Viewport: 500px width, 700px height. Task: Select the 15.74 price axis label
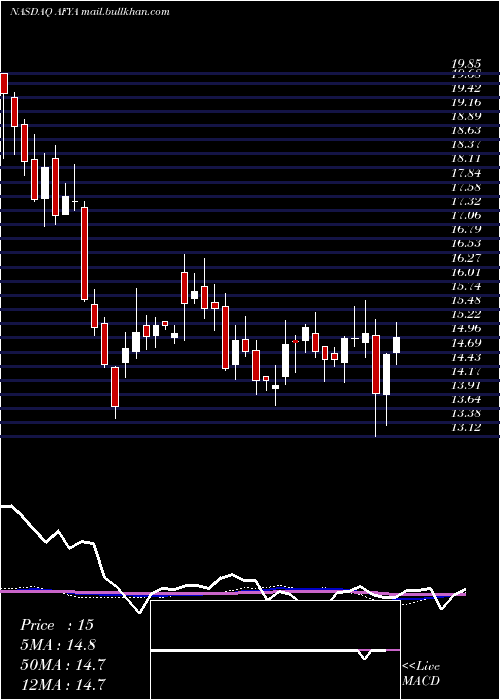point(467,286)
